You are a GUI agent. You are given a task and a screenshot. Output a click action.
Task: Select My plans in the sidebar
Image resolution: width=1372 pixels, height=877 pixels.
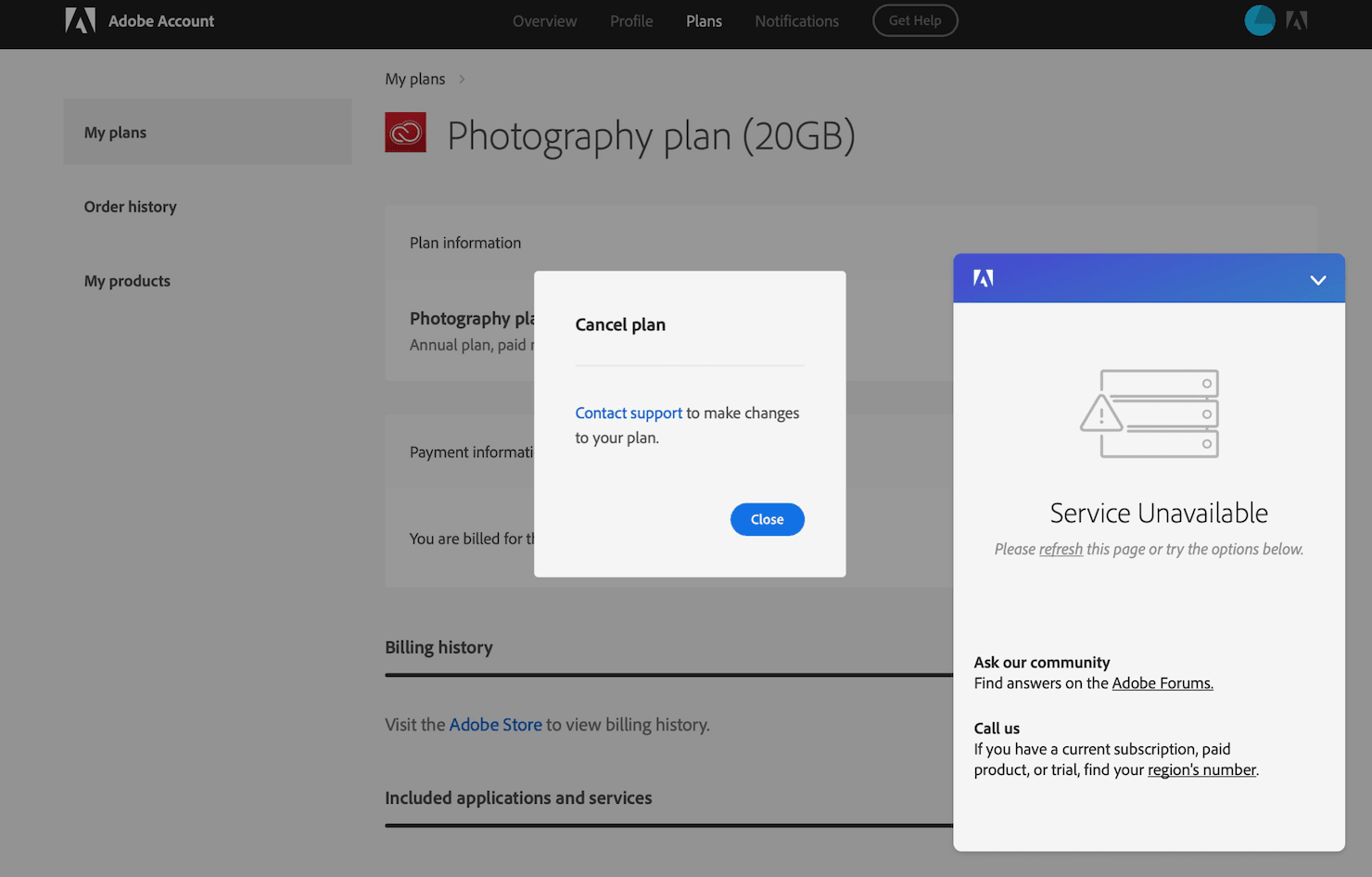point(115,132)
